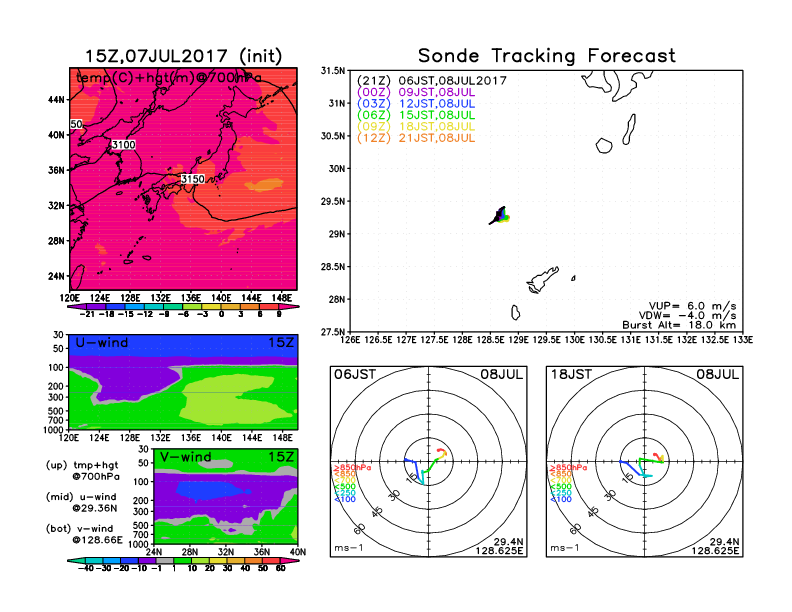This screenshot has height=612, width=792.
Task: Click the "Sonde Tracking Forecast" heading
Action: [547, 56]
